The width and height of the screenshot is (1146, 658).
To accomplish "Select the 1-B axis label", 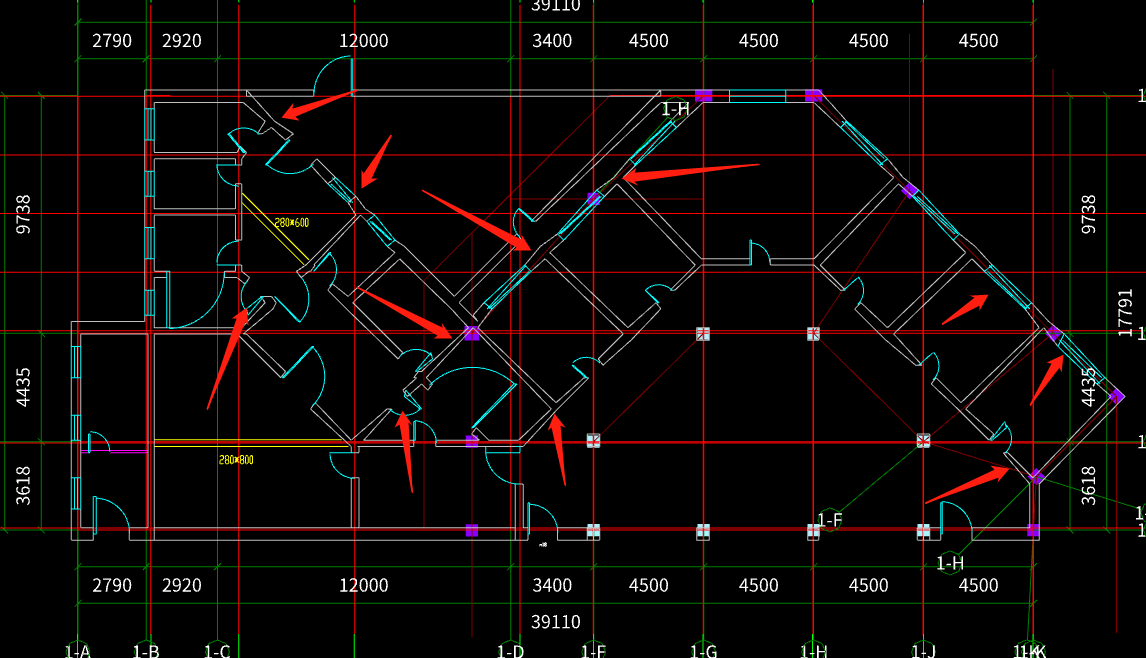I will click(146, 651).
